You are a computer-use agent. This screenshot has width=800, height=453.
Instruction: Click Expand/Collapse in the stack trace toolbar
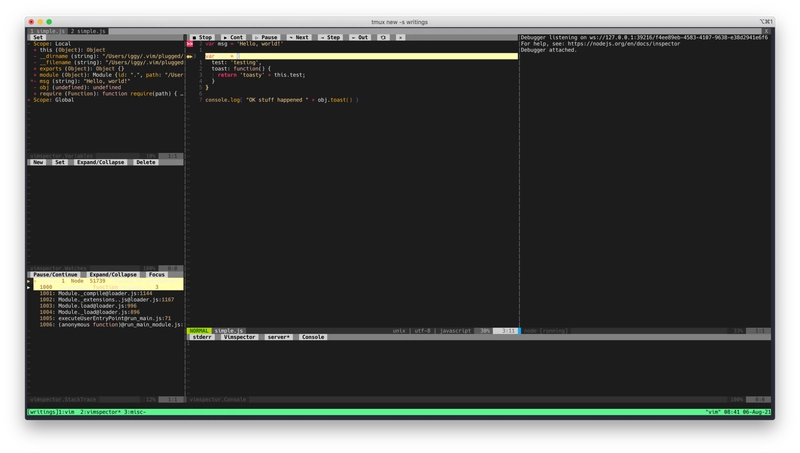pos(113,274)
